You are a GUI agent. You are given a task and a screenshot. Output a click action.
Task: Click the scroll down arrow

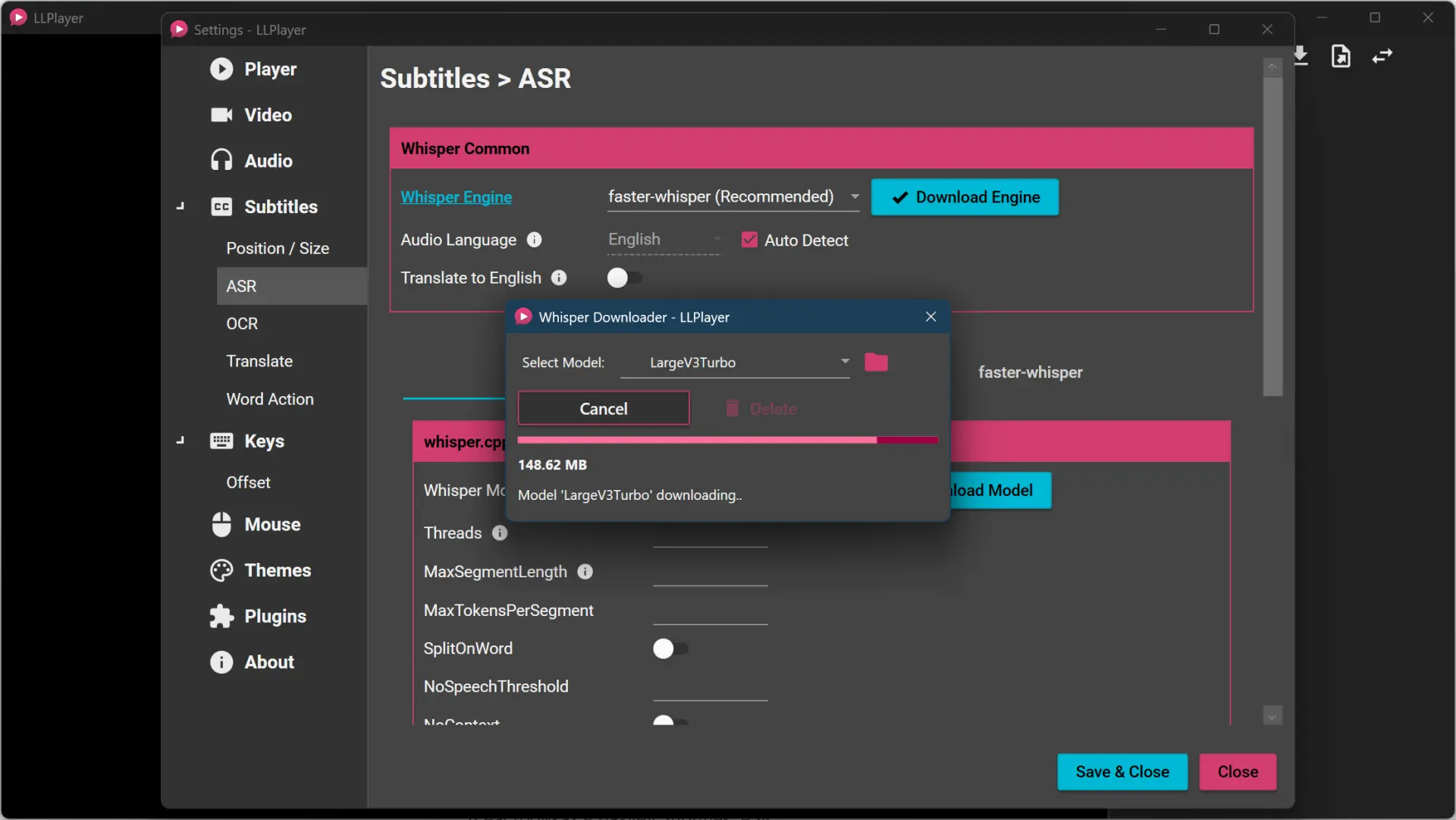point(1272,715)
